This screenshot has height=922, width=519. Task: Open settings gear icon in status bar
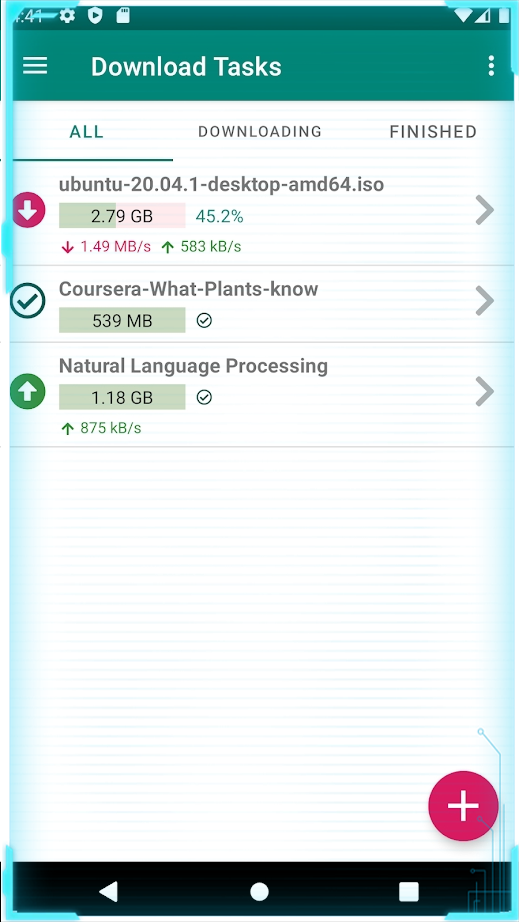[x=68, y=16]
